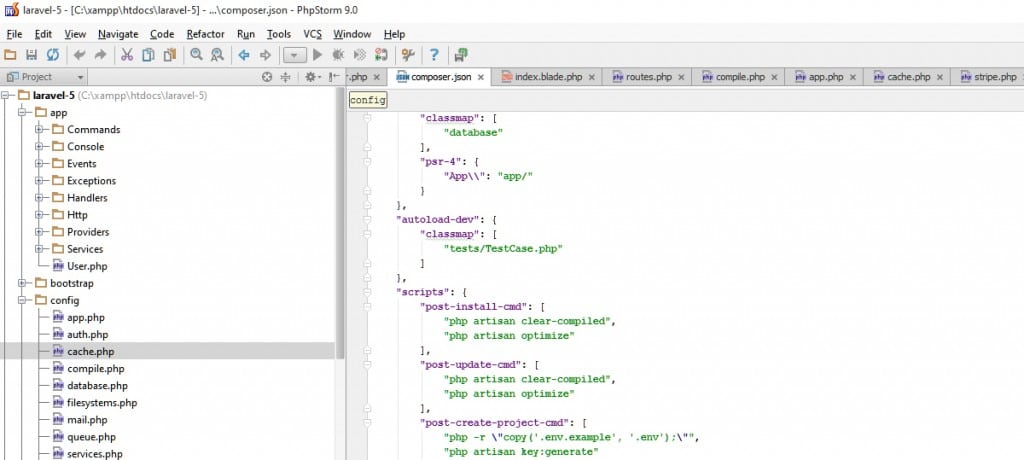Open the Refactor menu
Viewport: 1024px width, 460px height.
coord(205,34)
